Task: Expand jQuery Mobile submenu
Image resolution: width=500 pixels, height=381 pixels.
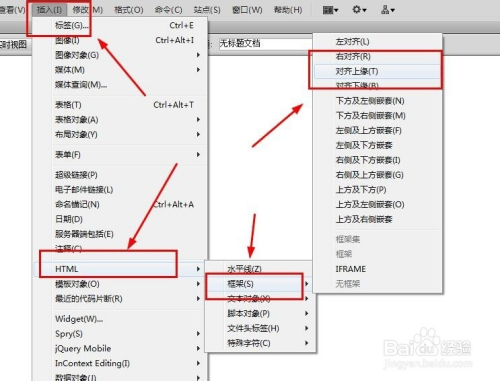Action: 120,349
